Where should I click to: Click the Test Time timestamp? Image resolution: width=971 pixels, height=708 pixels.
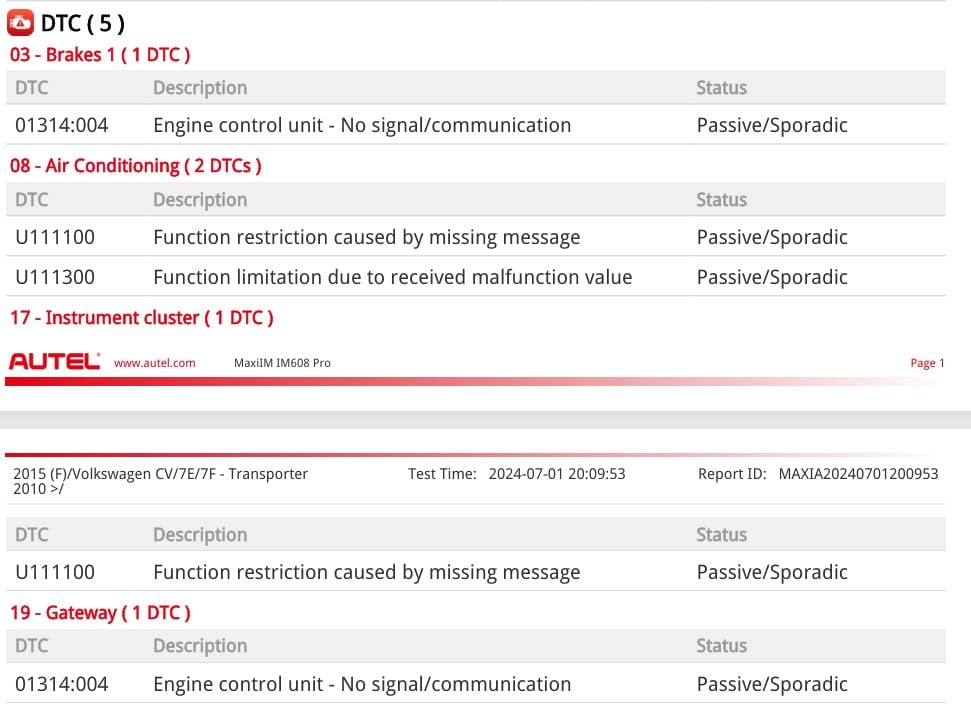click(556, 474)
